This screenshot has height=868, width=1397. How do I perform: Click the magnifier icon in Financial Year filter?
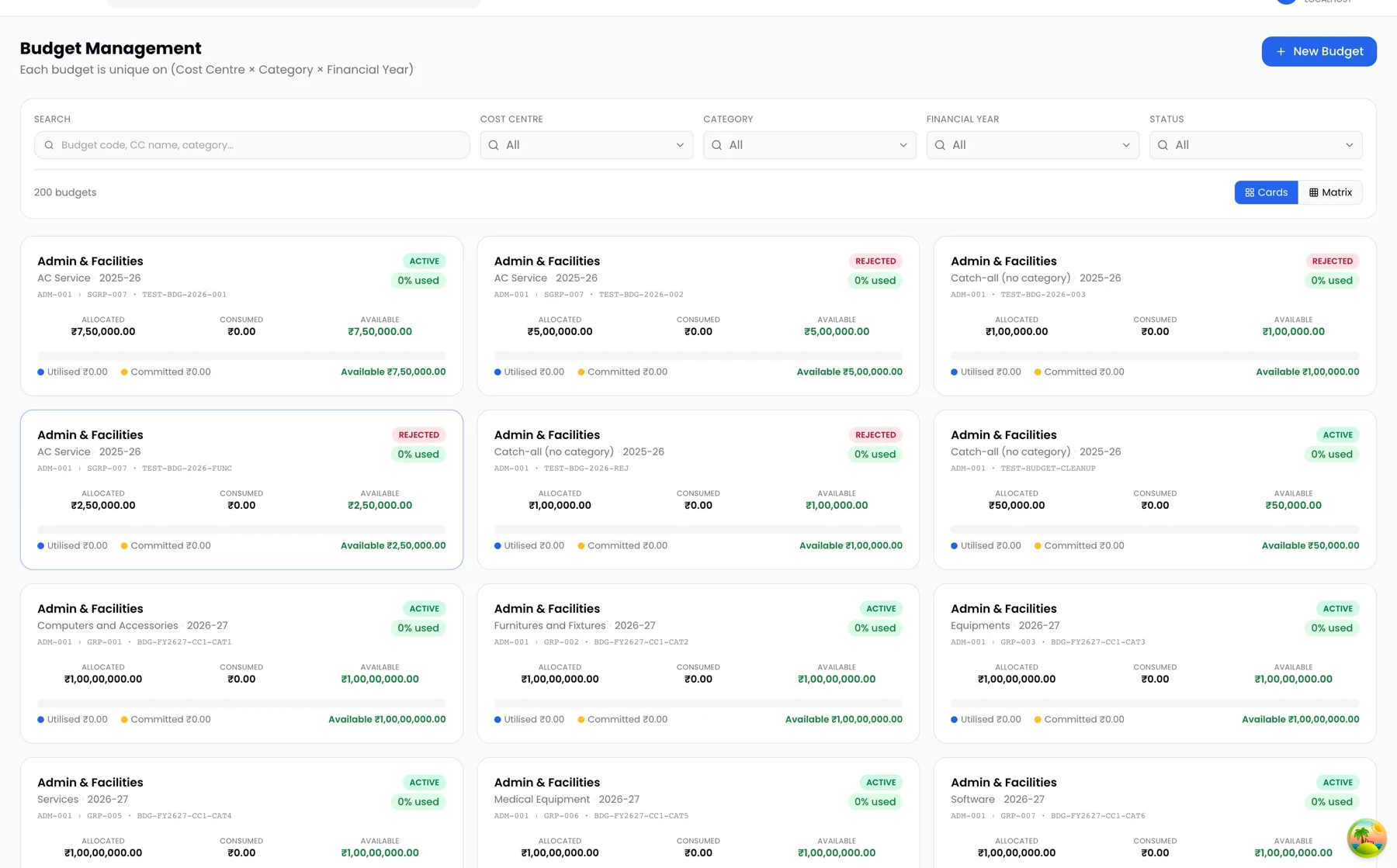coord(940,145)
